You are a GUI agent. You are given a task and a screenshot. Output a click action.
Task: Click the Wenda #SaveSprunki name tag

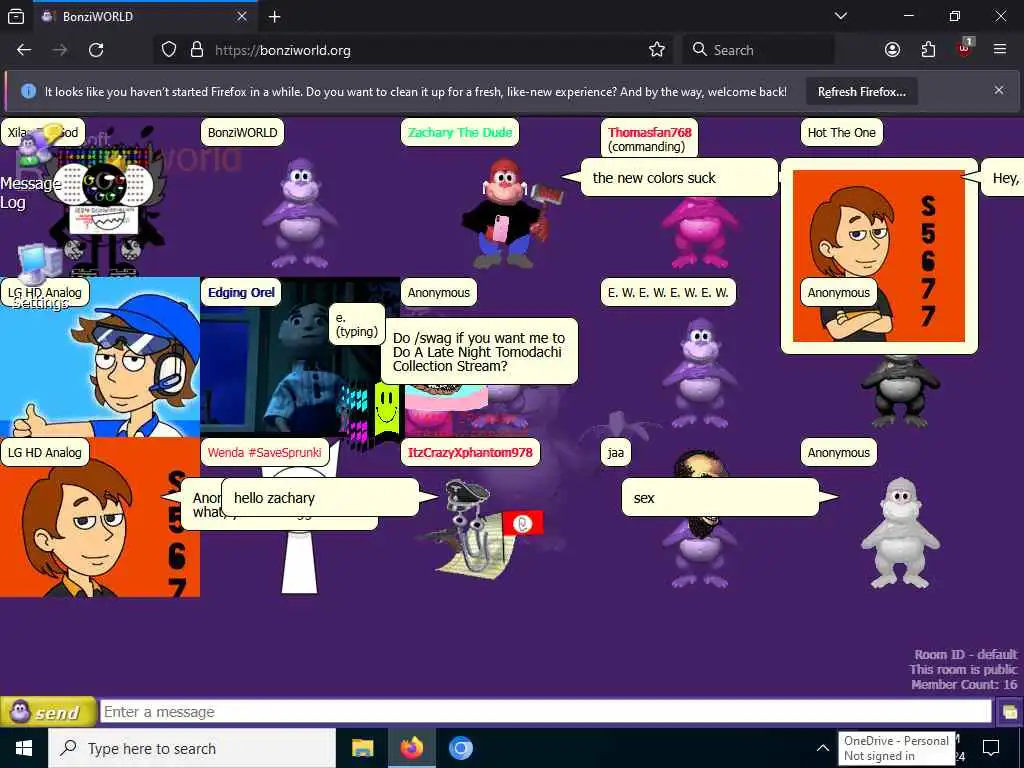coord(264,453)
